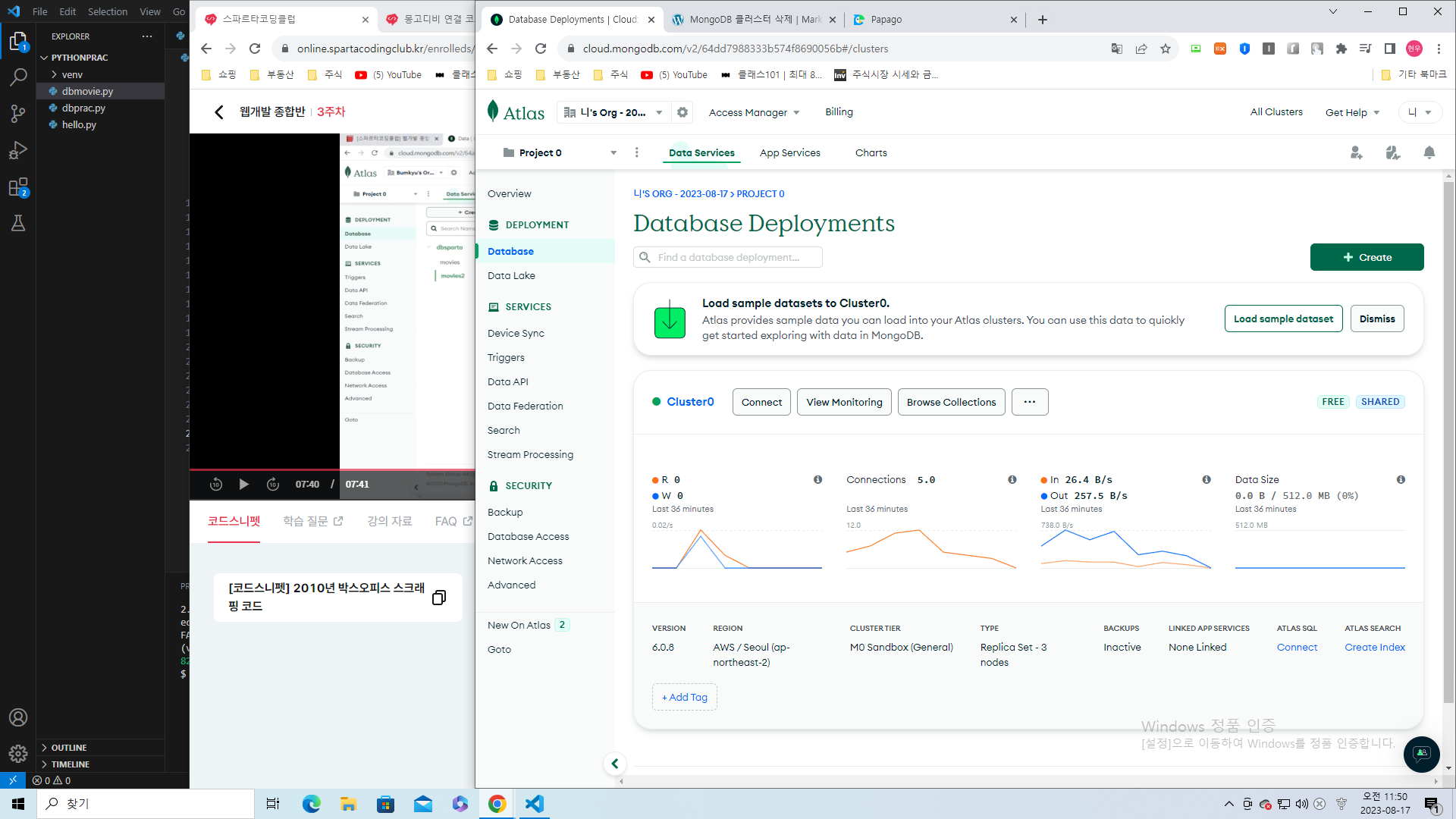Click Load sample dataset

point(1283,318)
